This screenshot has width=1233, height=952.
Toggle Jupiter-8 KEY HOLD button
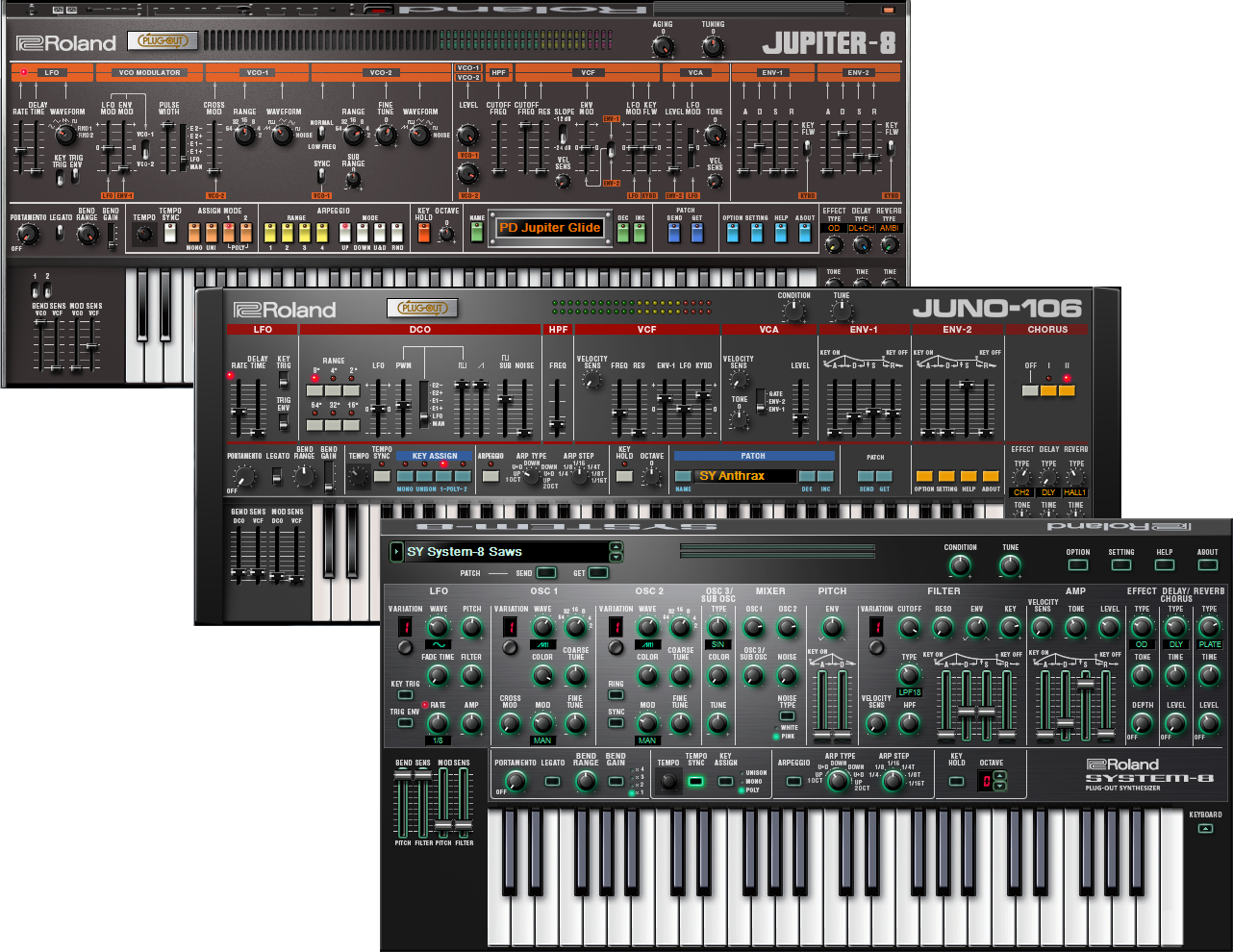point(424,232)
